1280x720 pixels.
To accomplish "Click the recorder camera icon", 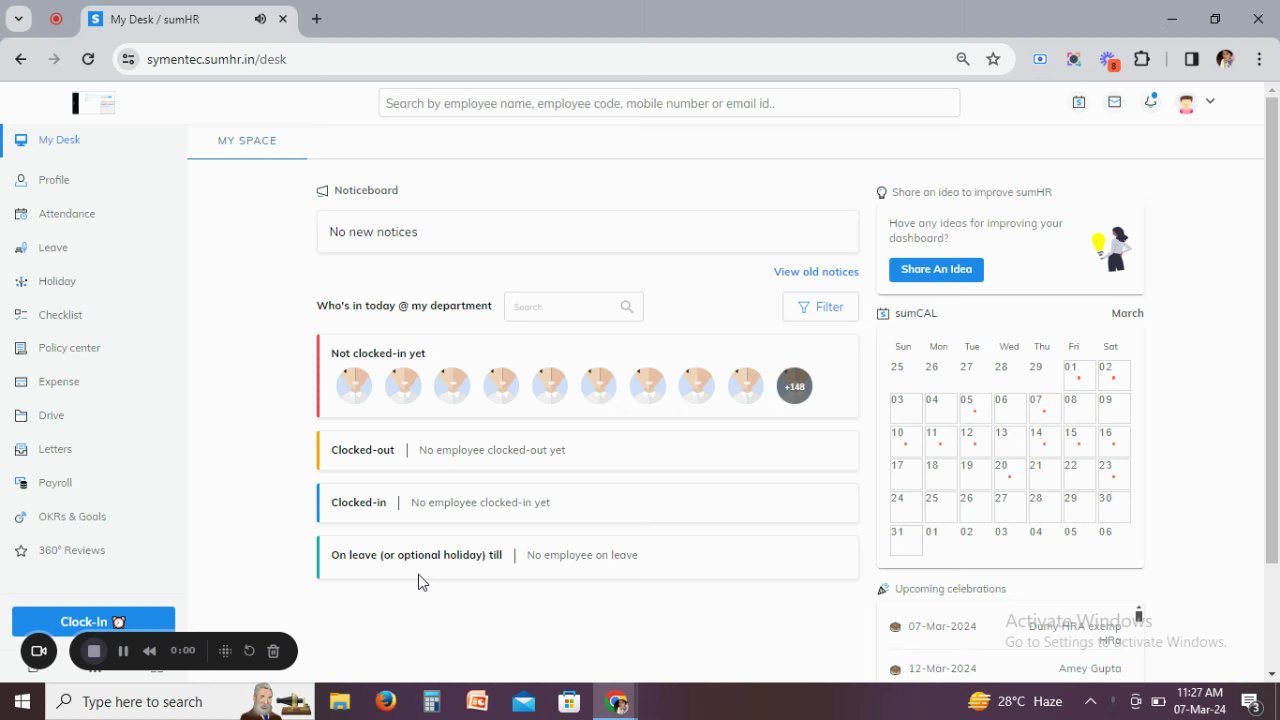I will pos(39,651).
